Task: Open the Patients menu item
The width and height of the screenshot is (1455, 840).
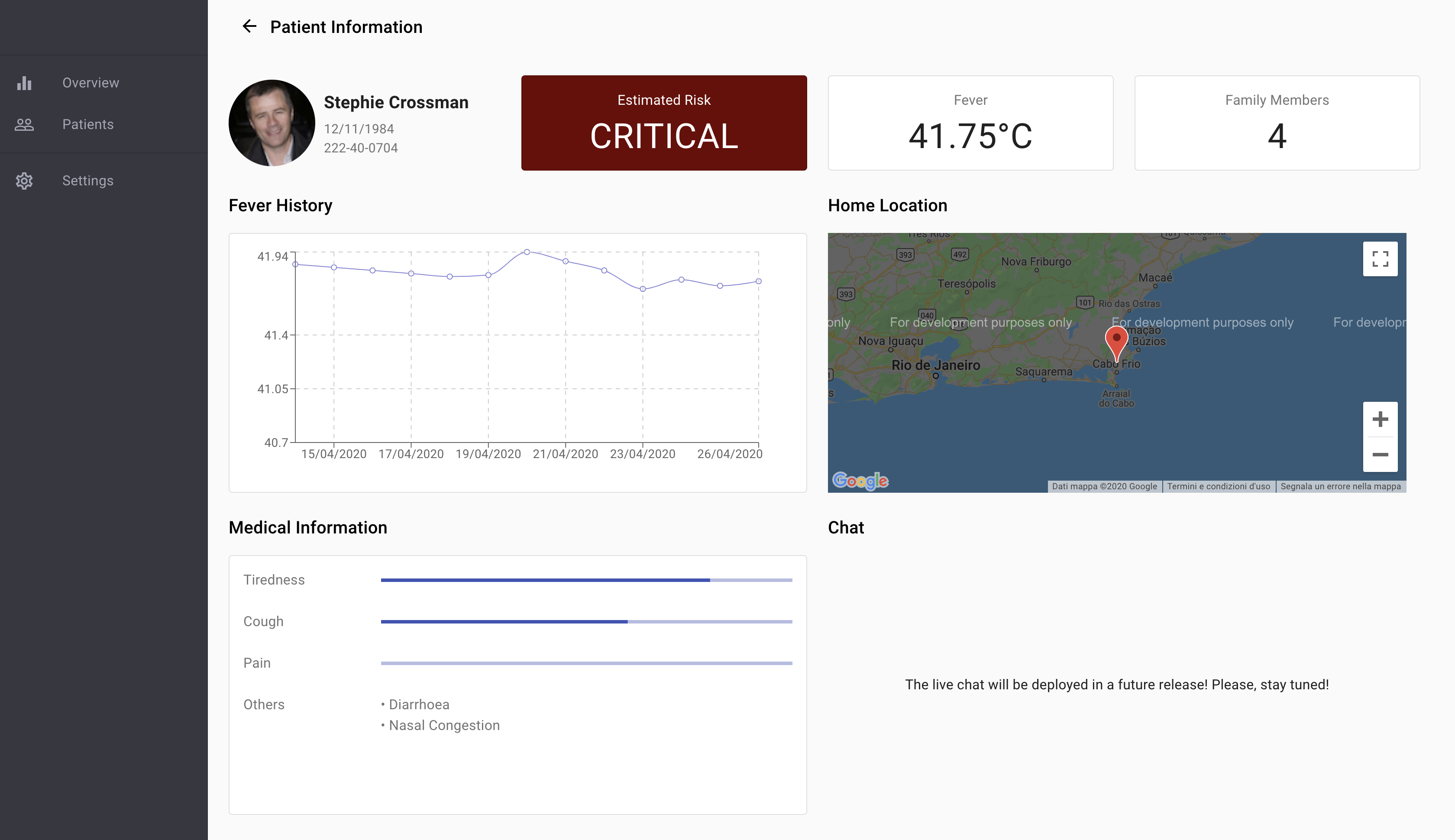Action: coord(88,125)
